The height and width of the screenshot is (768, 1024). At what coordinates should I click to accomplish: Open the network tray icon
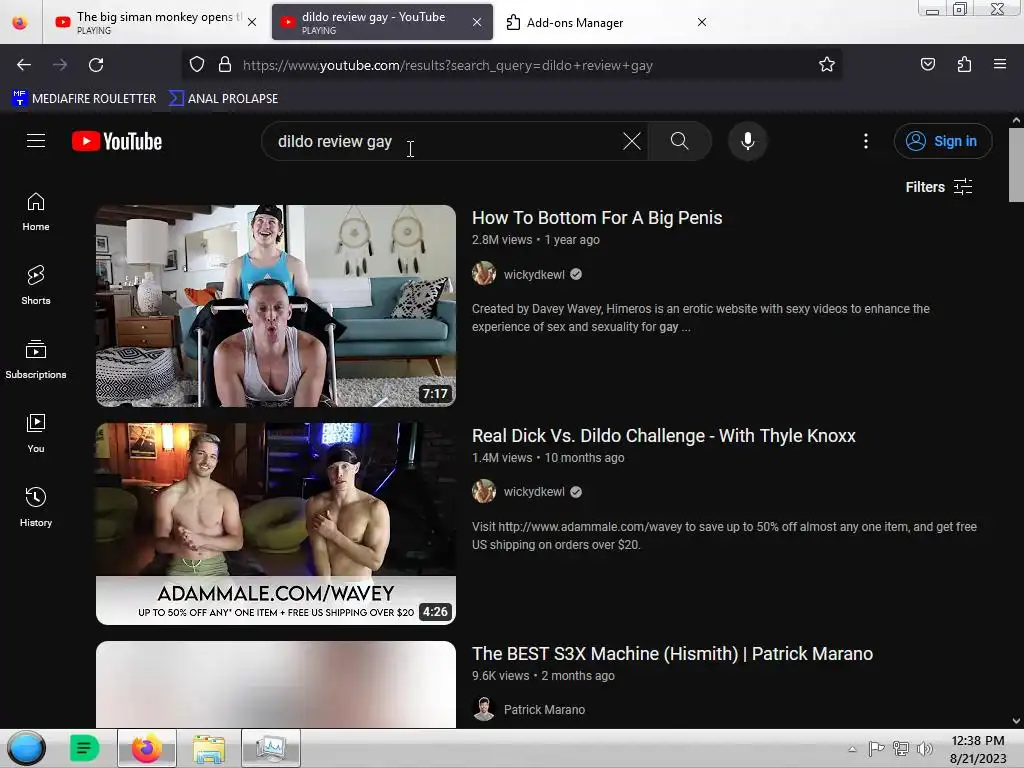901,749
